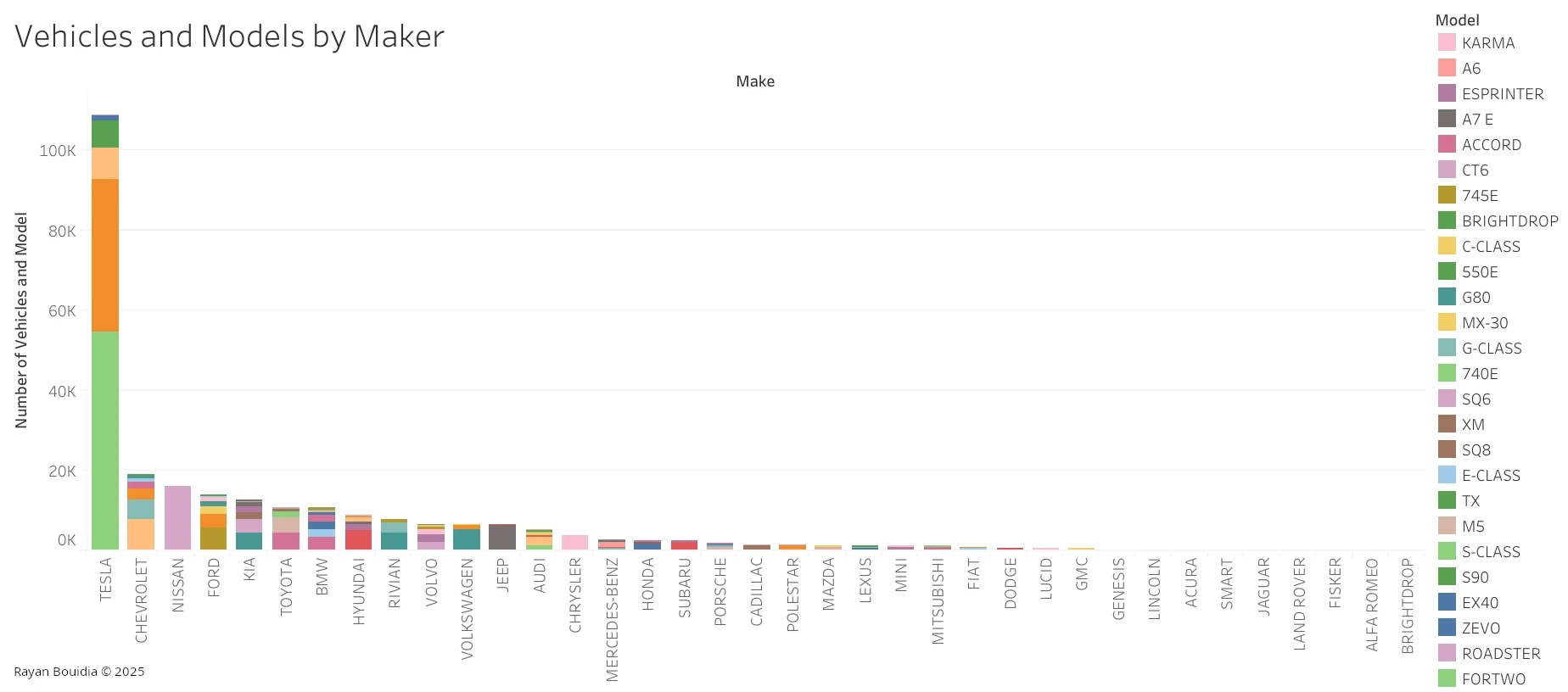
Task: Click the CHEVROLET axis label
Action: (142, 600)
